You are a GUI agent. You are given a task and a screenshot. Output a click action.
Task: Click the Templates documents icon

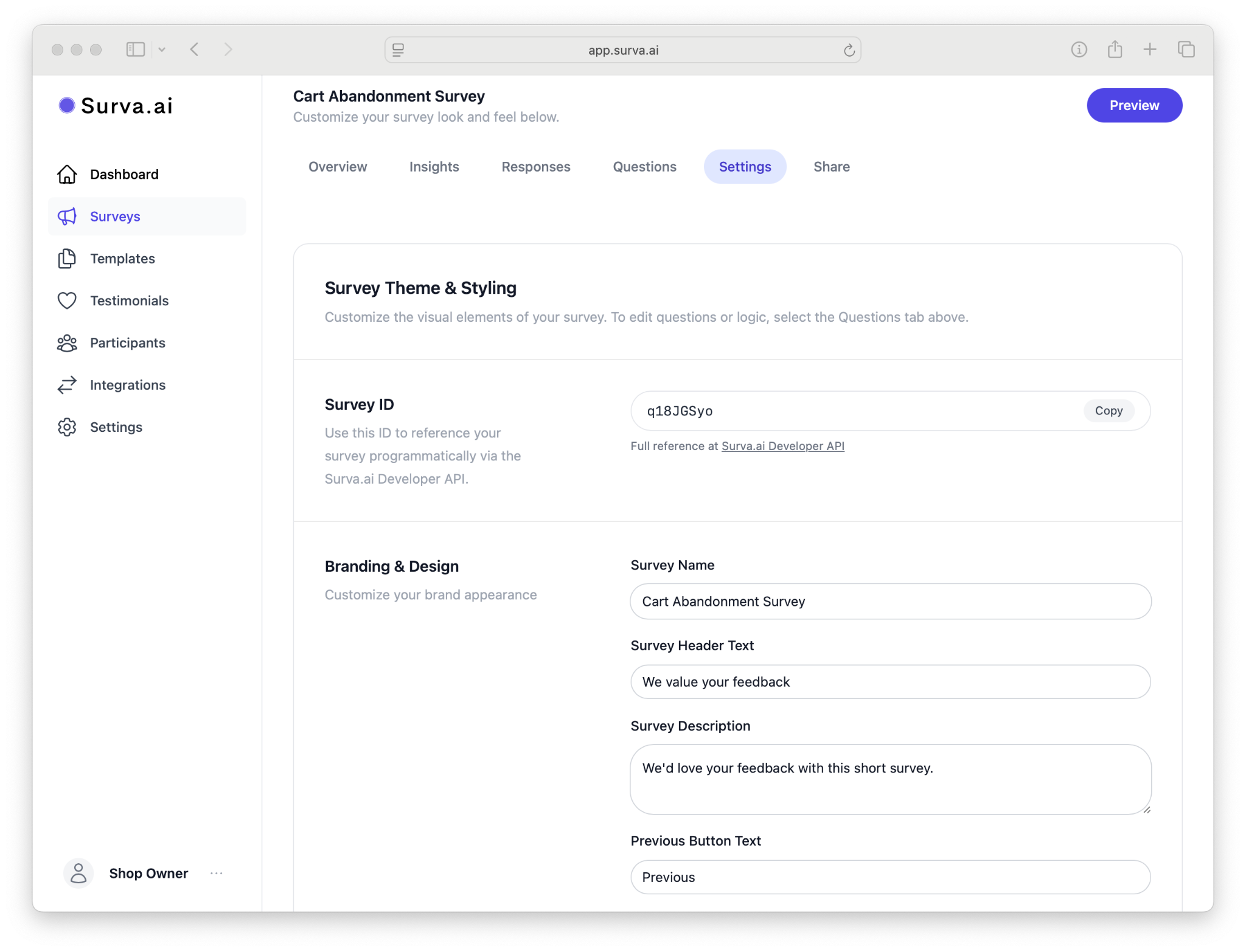click(x=67, y=259)
